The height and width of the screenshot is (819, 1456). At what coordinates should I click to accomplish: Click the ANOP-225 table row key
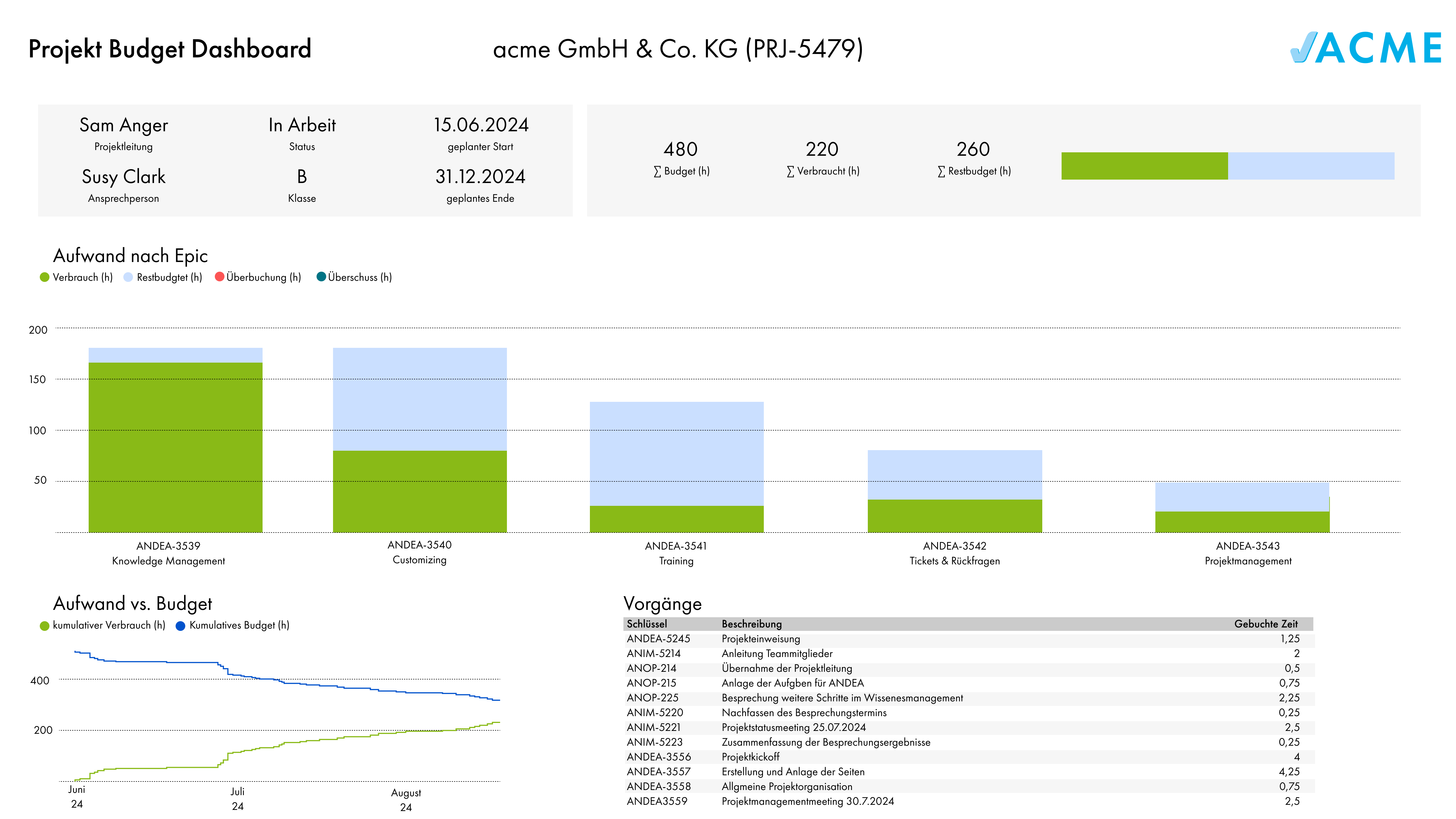click(652, 698)
